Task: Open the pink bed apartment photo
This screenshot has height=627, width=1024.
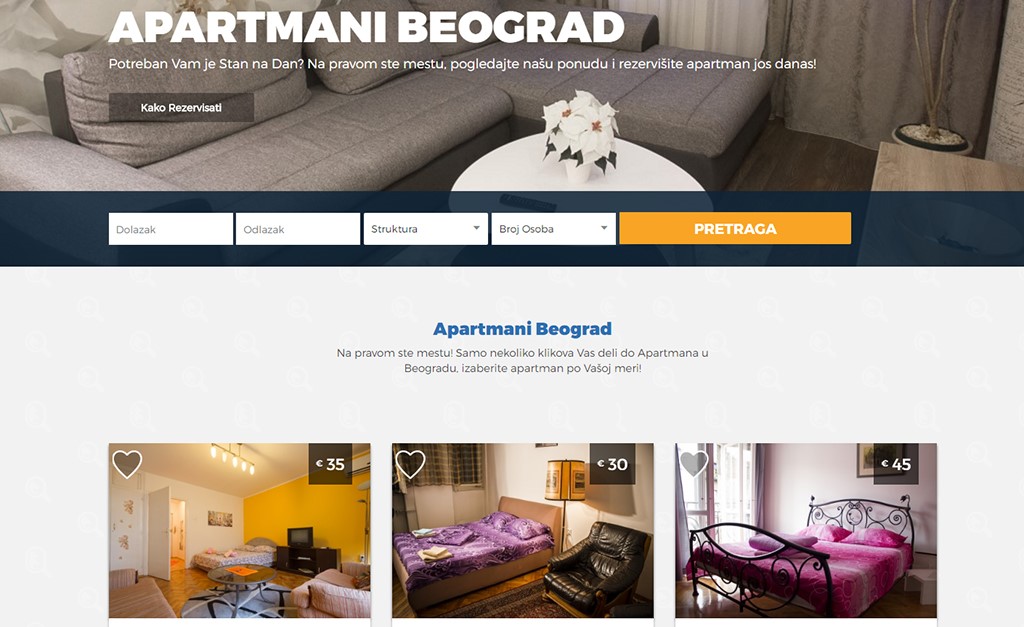Action: pos(806,530)
